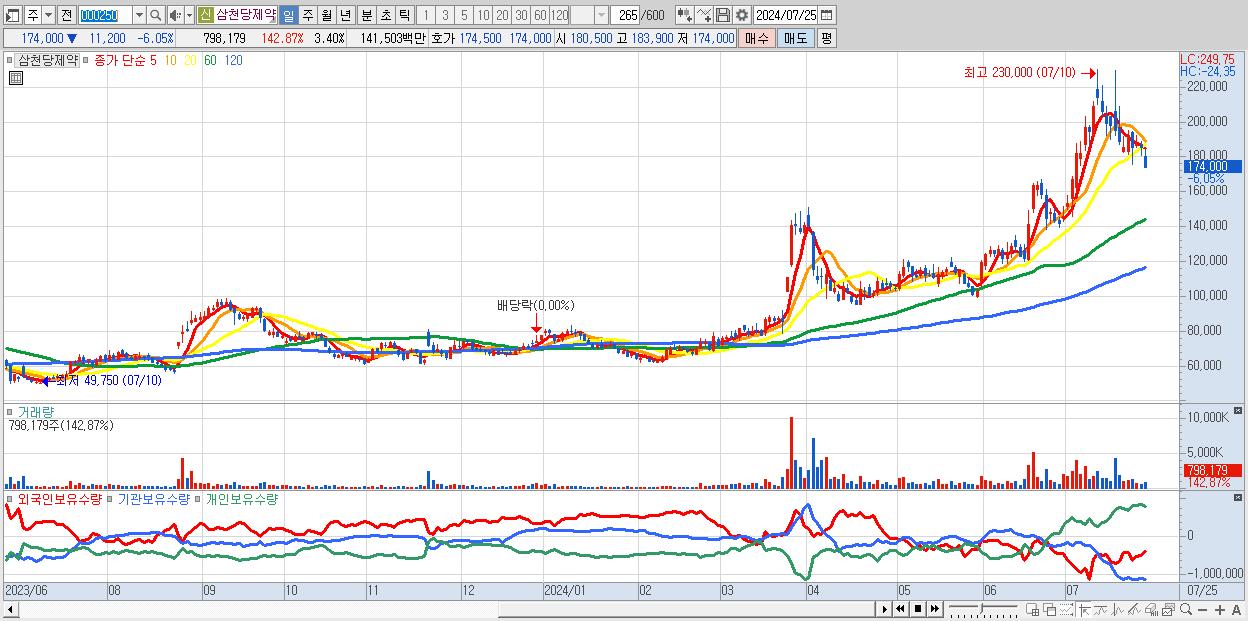Switch to 틱 tick period
The image size is (1248, 621).
tap(404, 15)
